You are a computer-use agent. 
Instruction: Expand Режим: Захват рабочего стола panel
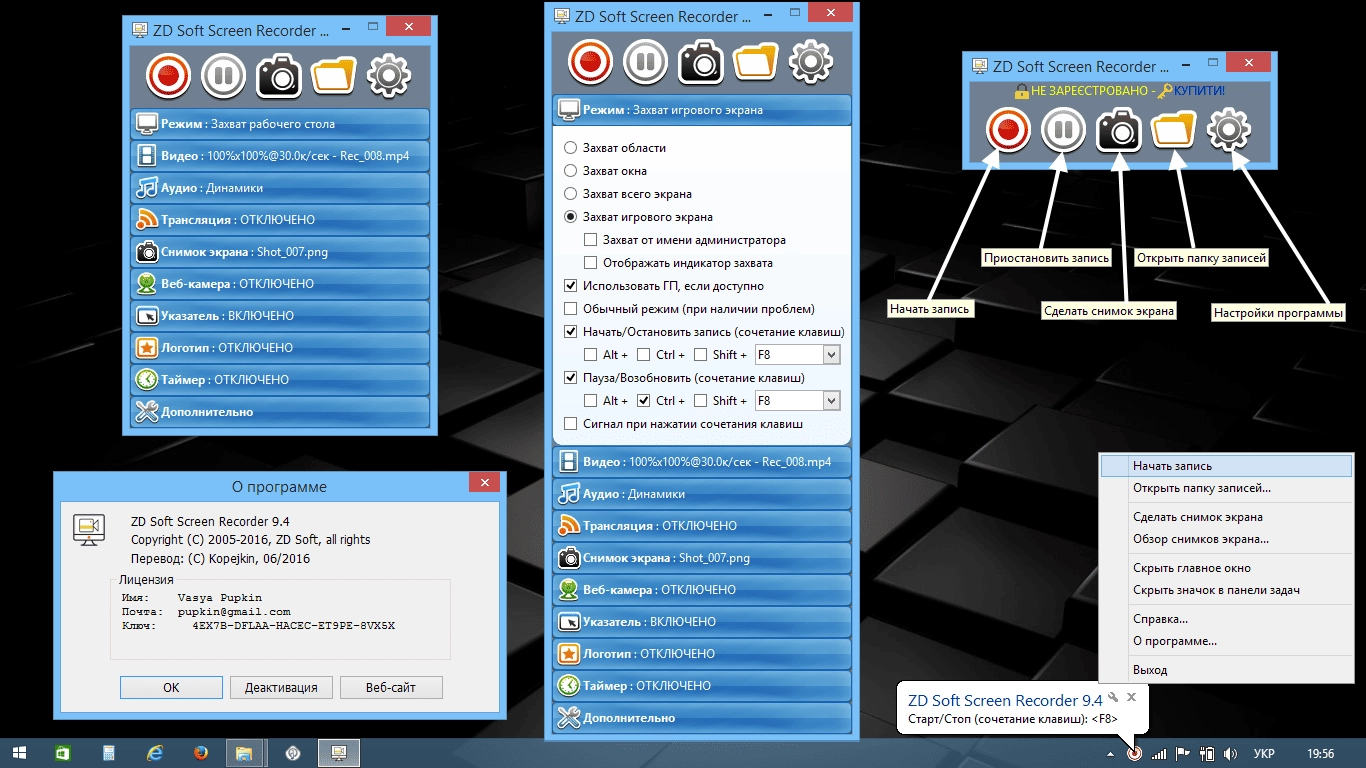tap(280, 124)
